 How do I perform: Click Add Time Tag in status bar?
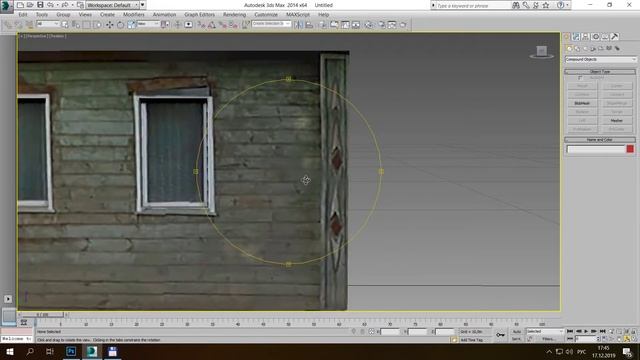pos(471,340)
